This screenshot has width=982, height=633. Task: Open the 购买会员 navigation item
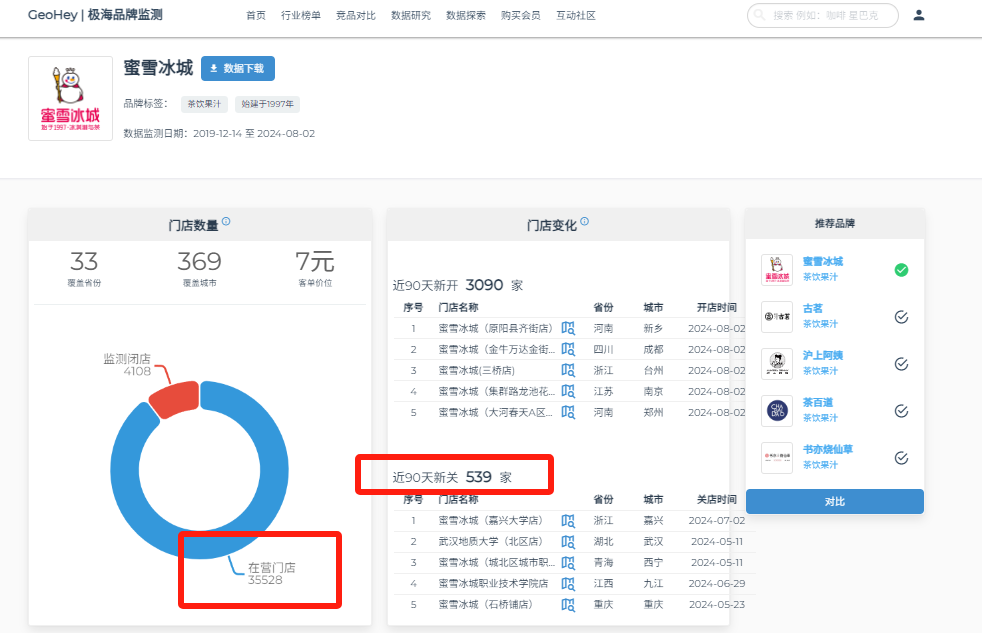click(x=521, y=15)
